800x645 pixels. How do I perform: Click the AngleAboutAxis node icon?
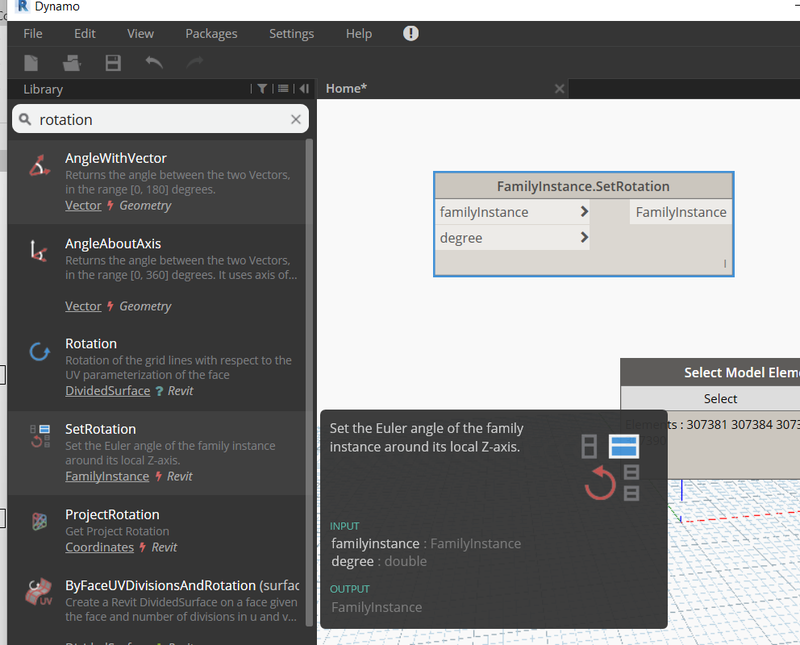[39, 251]
